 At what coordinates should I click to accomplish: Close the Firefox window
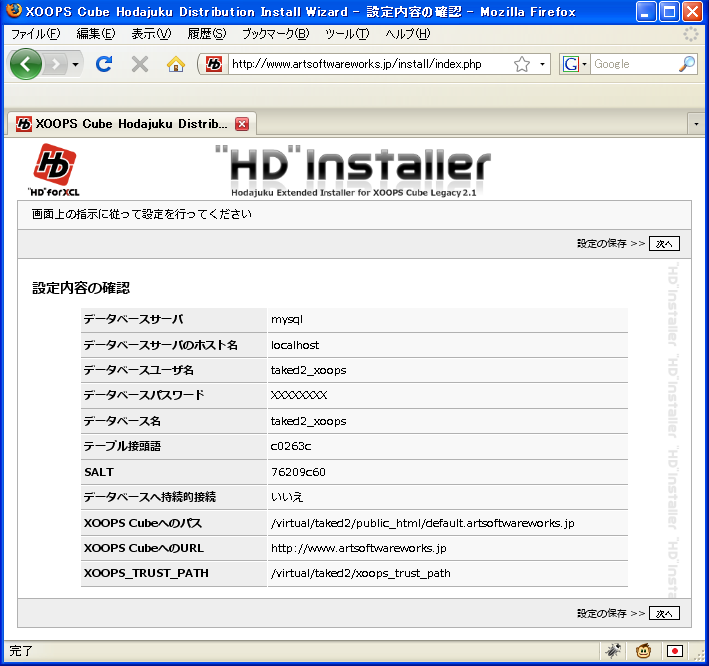click(x=693, y=12)
